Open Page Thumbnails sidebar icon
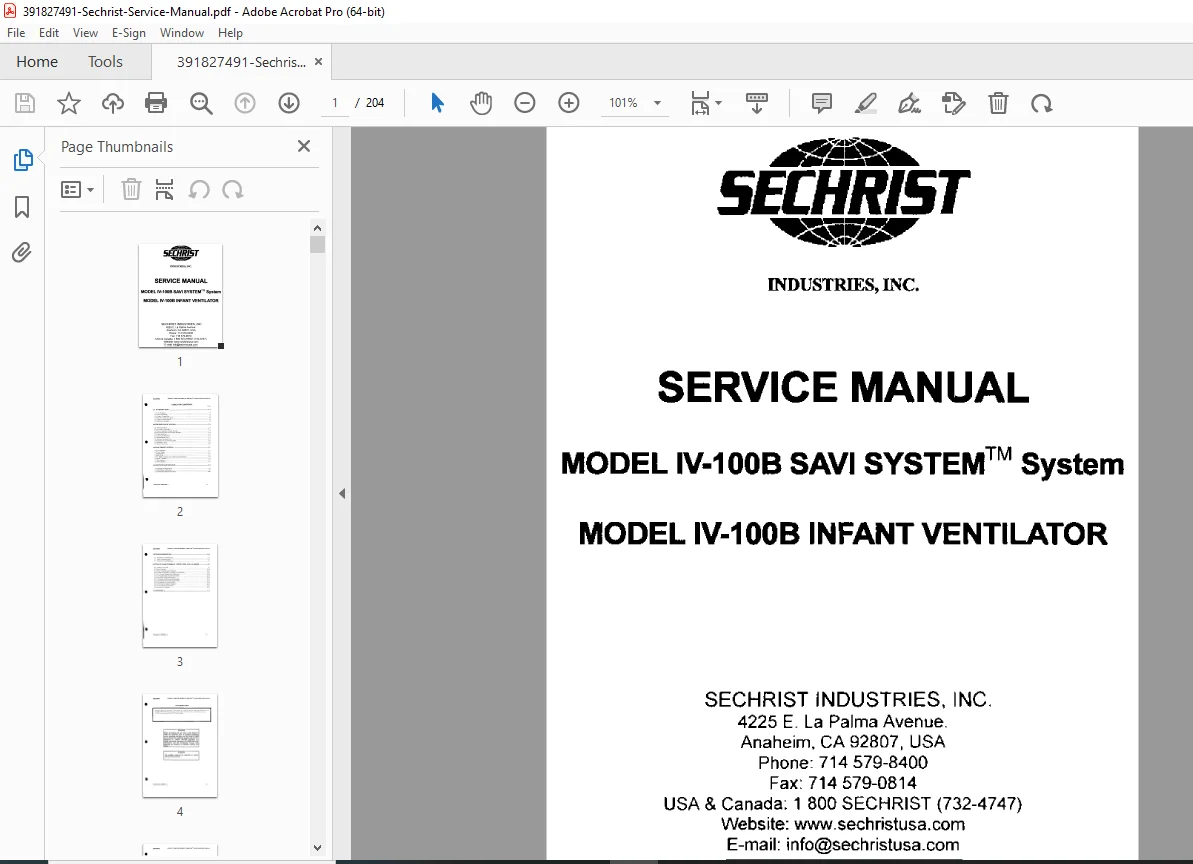Screen dimensions: 1193x864 pyautogui.click(x=23, y=160)
